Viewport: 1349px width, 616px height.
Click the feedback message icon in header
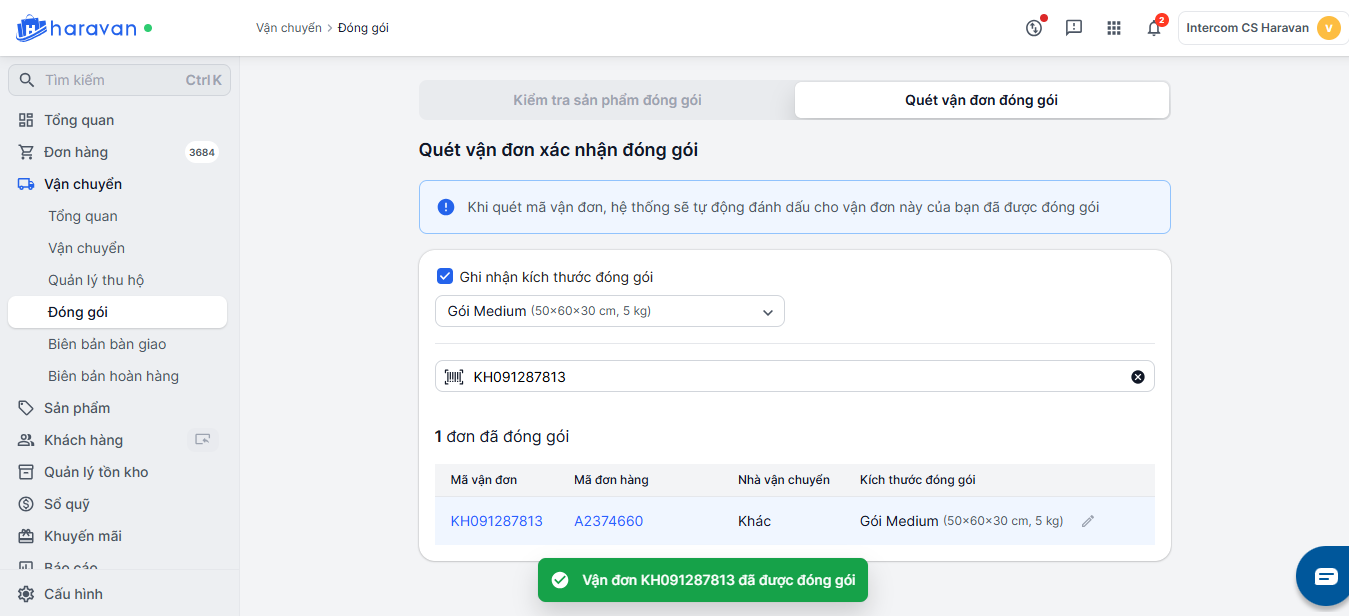1074,28
